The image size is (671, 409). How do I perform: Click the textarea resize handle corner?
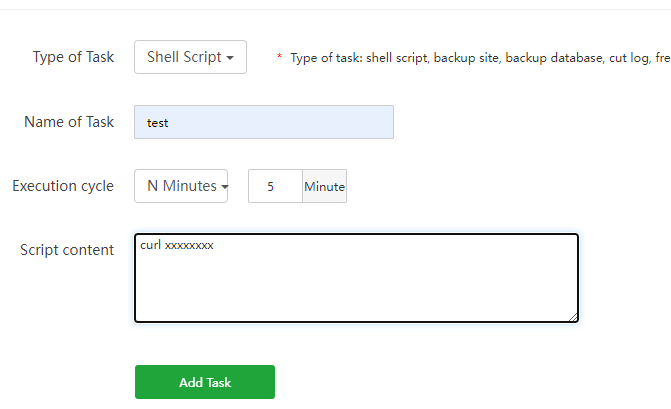click(x=573, y=316)
